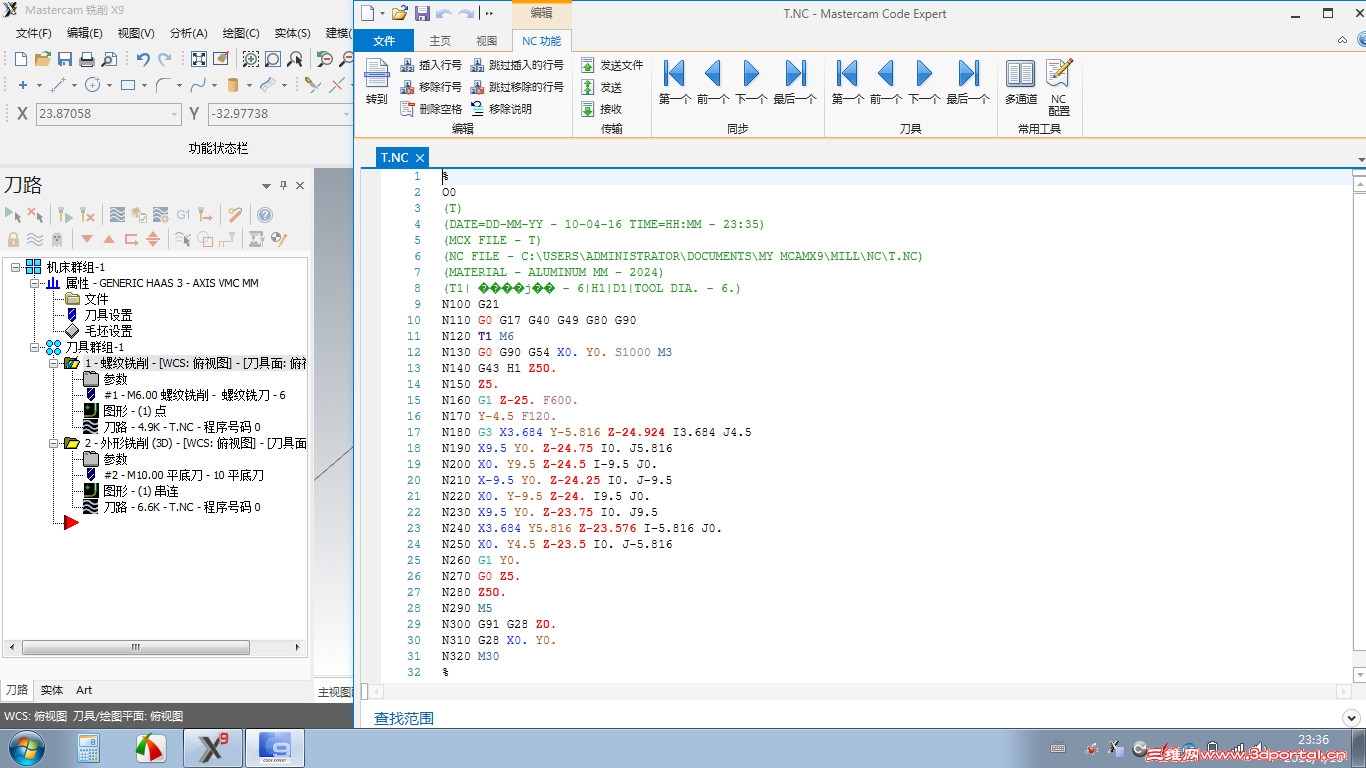Switch to the 实体 panel tab
Screen dimensions: 1366x768
[52, 690]
